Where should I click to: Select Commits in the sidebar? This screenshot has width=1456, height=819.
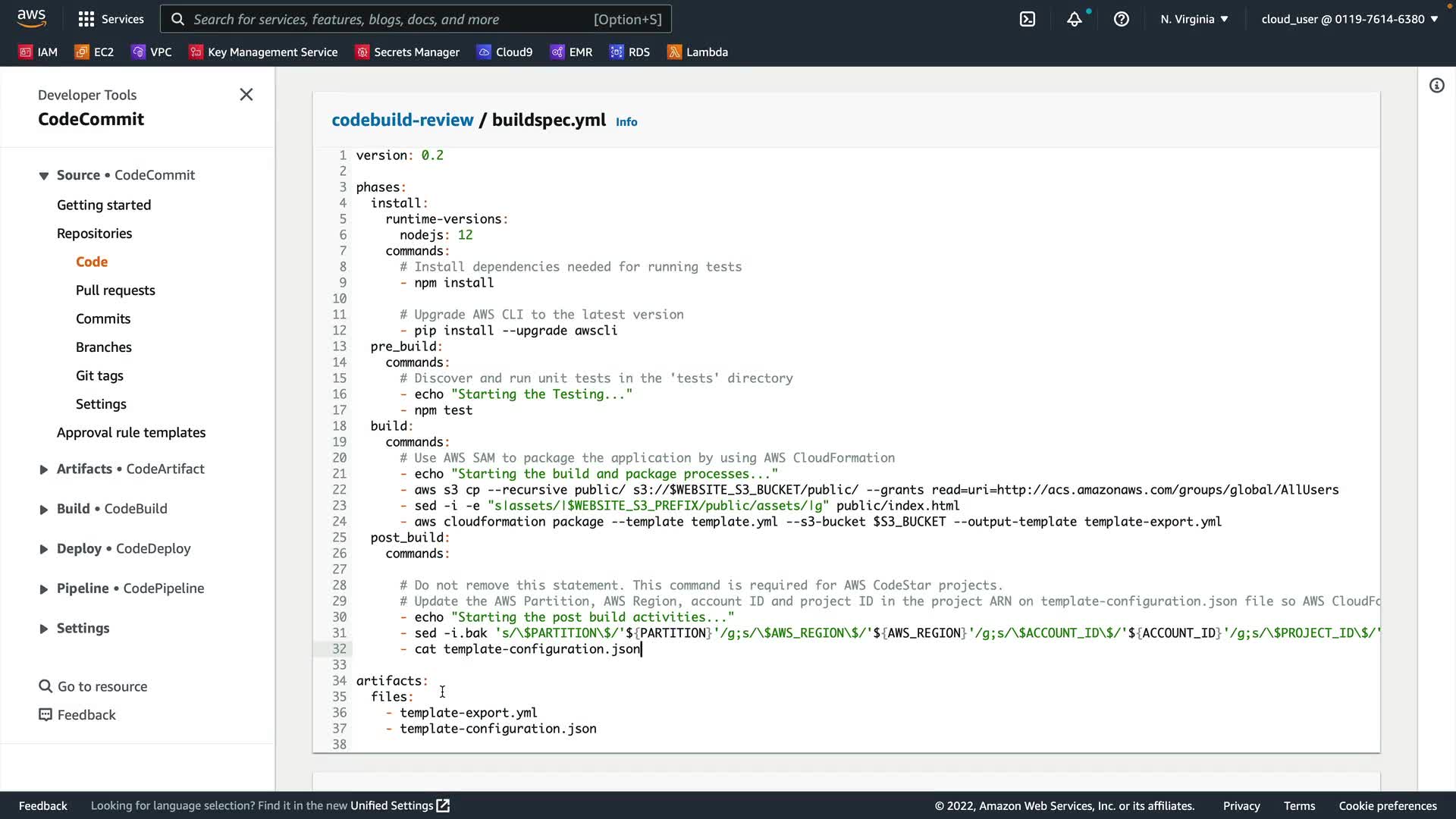click(103, 318)
